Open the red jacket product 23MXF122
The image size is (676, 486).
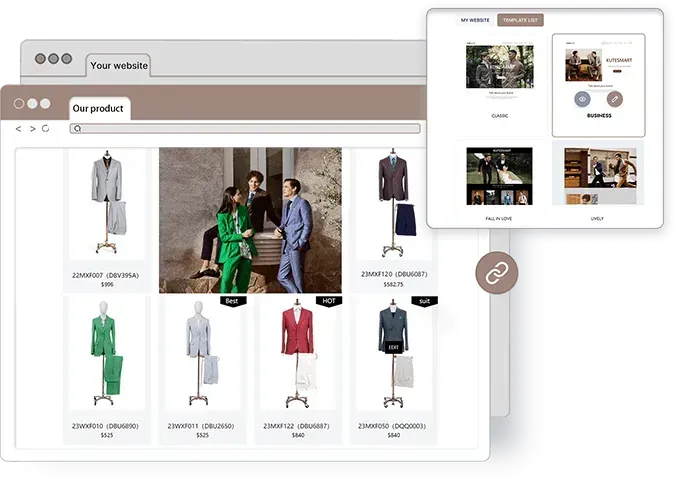pyautogui.click(x=298, y=370)
